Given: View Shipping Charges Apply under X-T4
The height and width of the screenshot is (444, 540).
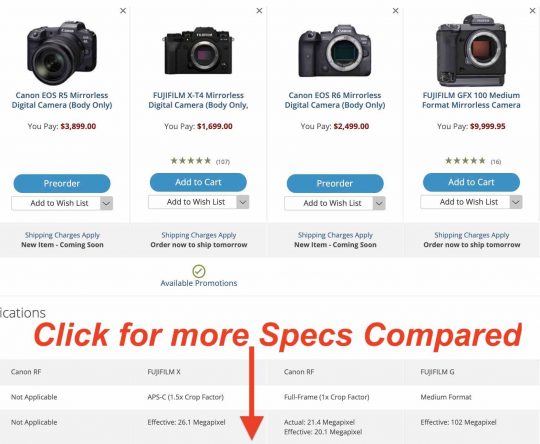Looking at the screenshot, I should [199, 235].
